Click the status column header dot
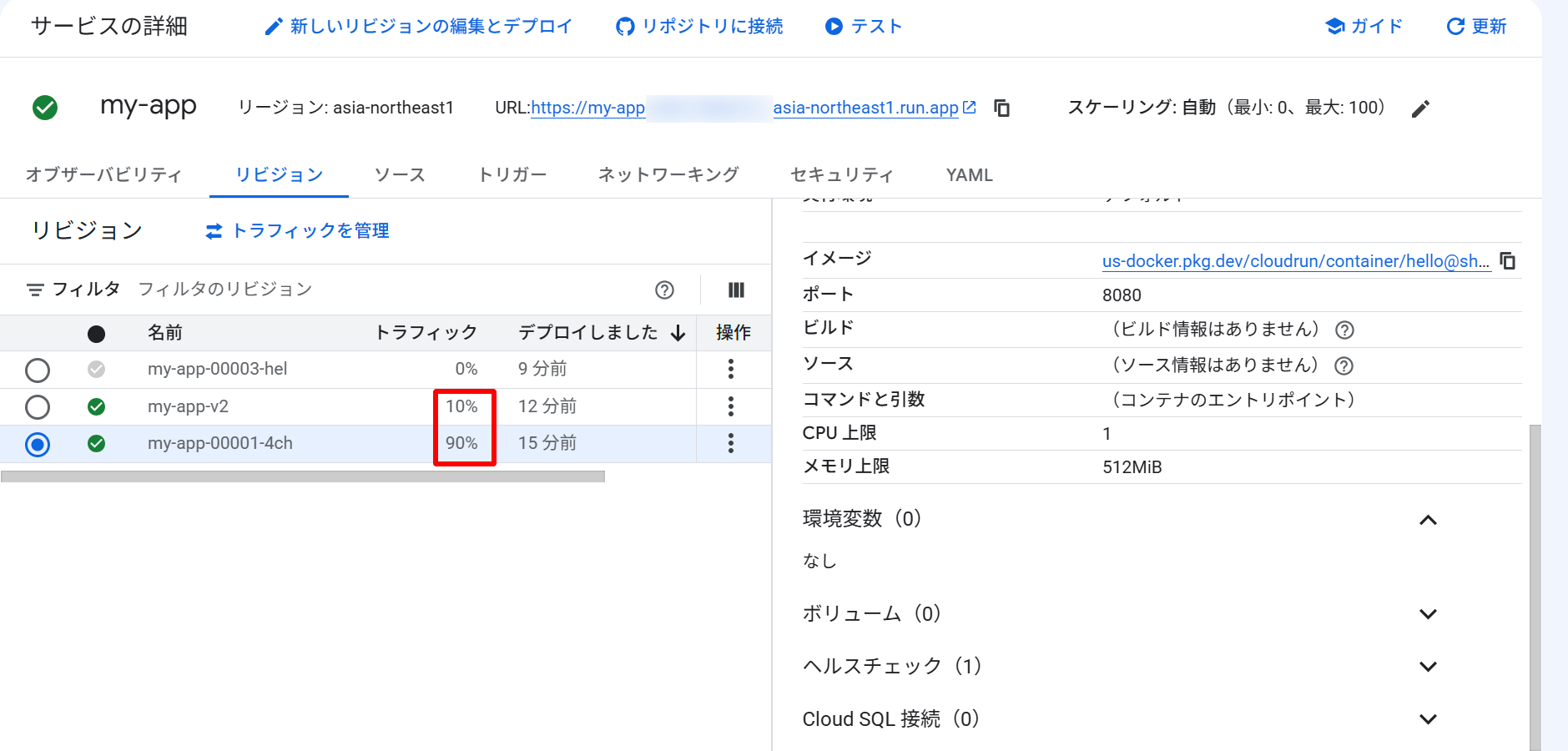The height and width of the screenshot is (751, 1568). pyautogui.click(x=97, y=334)
